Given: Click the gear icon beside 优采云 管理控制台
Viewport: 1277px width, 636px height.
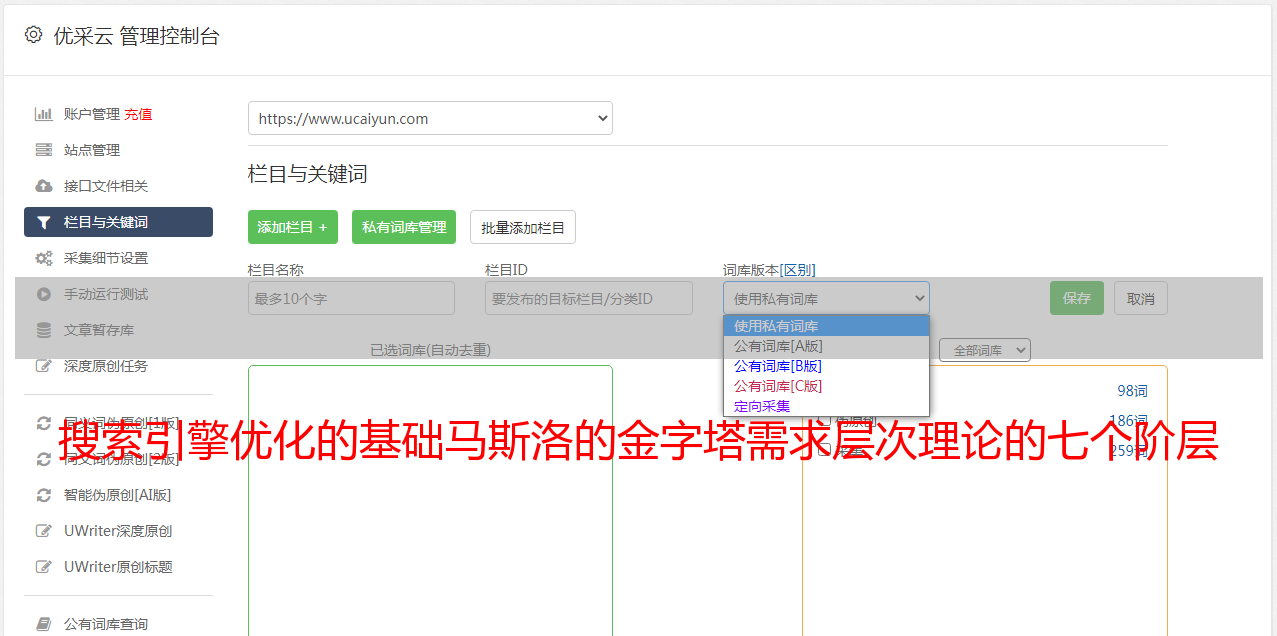Looking at the screenshot, I should pyautogui.click(x=34, y=35).
